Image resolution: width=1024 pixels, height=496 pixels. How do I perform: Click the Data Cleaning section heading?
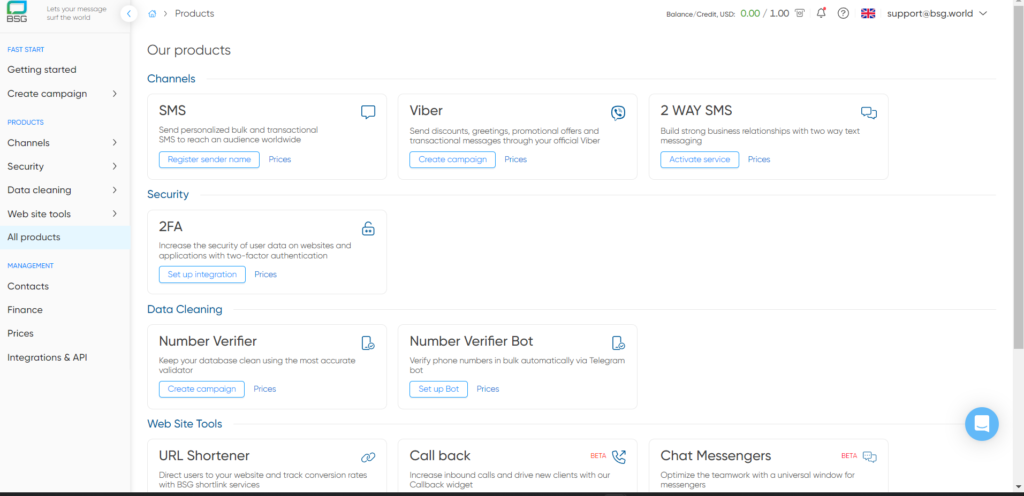(x=185, y=309)
